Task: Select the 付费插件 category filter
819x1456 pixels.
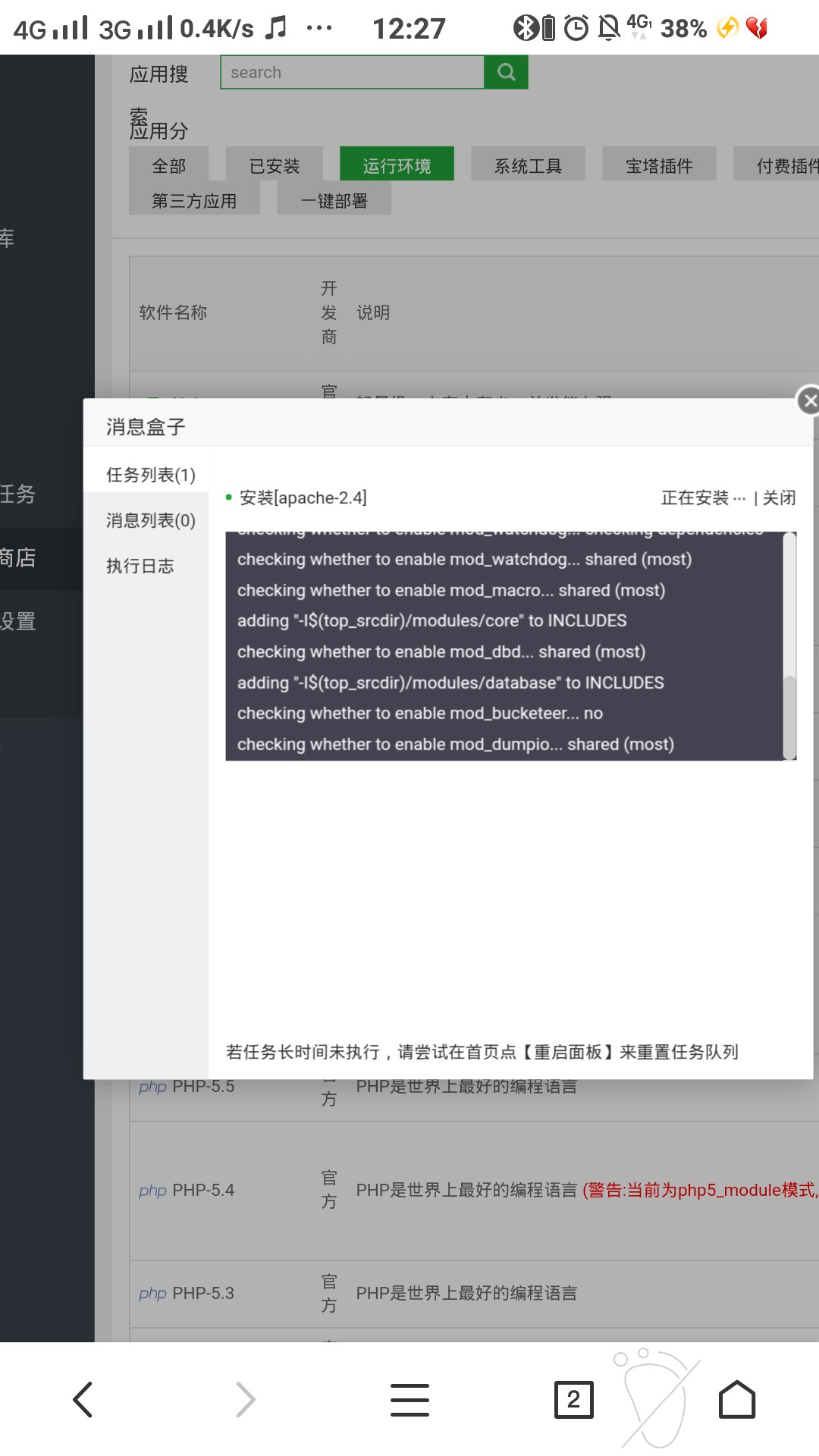Action: pos(777,164)
